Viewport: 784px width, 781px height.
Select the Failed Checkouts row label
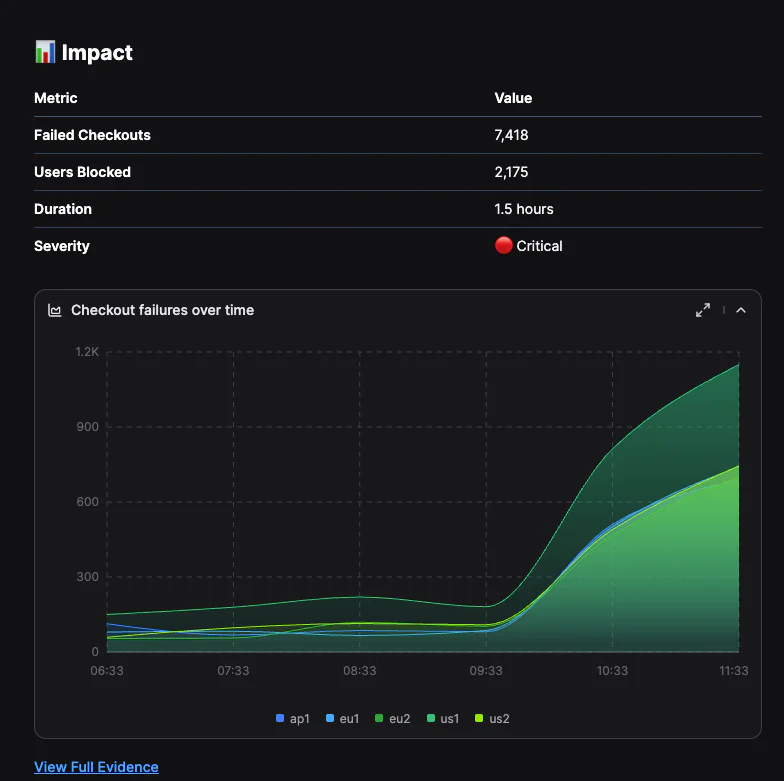click(92, 135)
